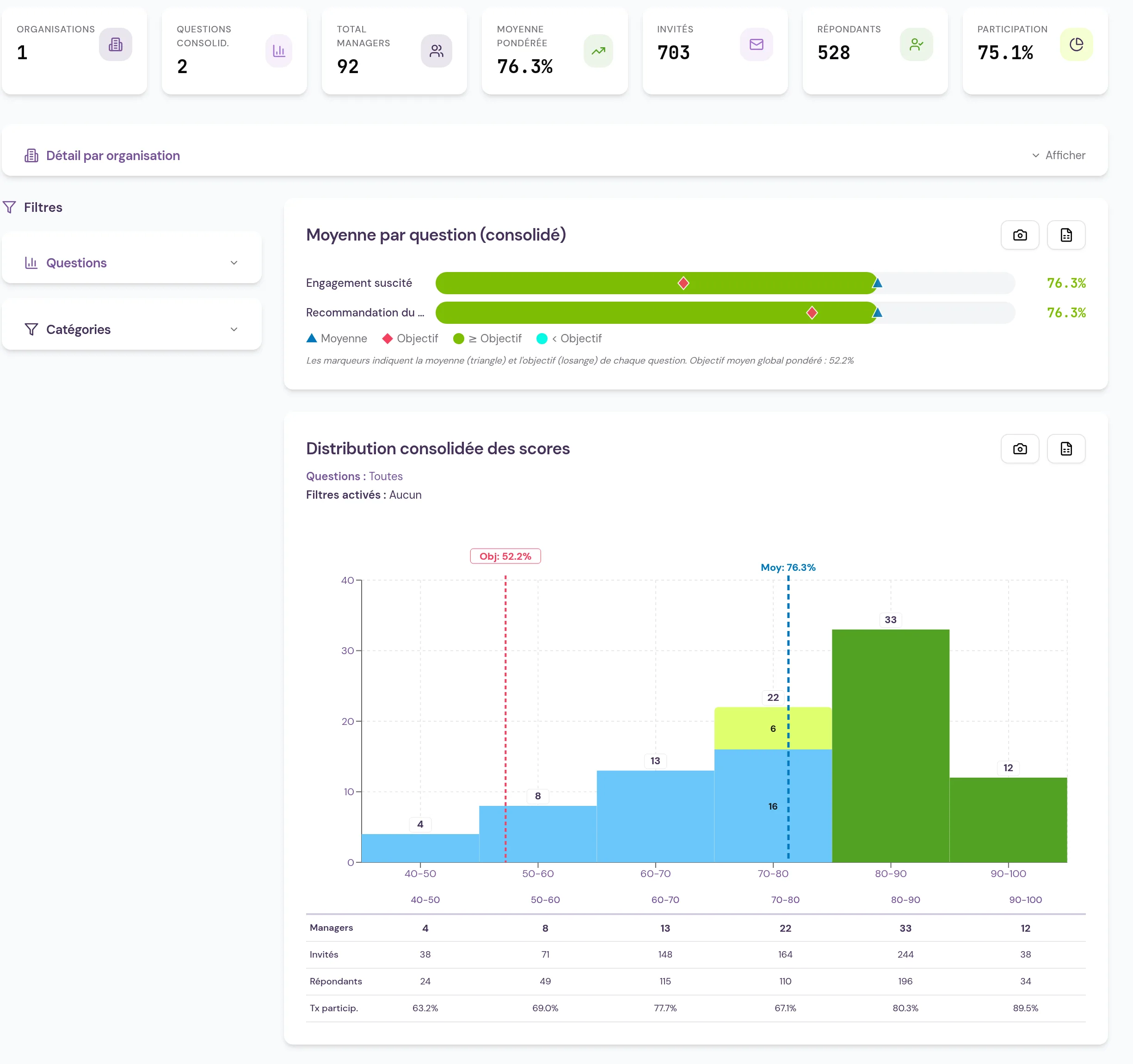1133x1064 pixels.
Task: Click the red diamond on Engagement suscité bar
Action: [683, 283]
